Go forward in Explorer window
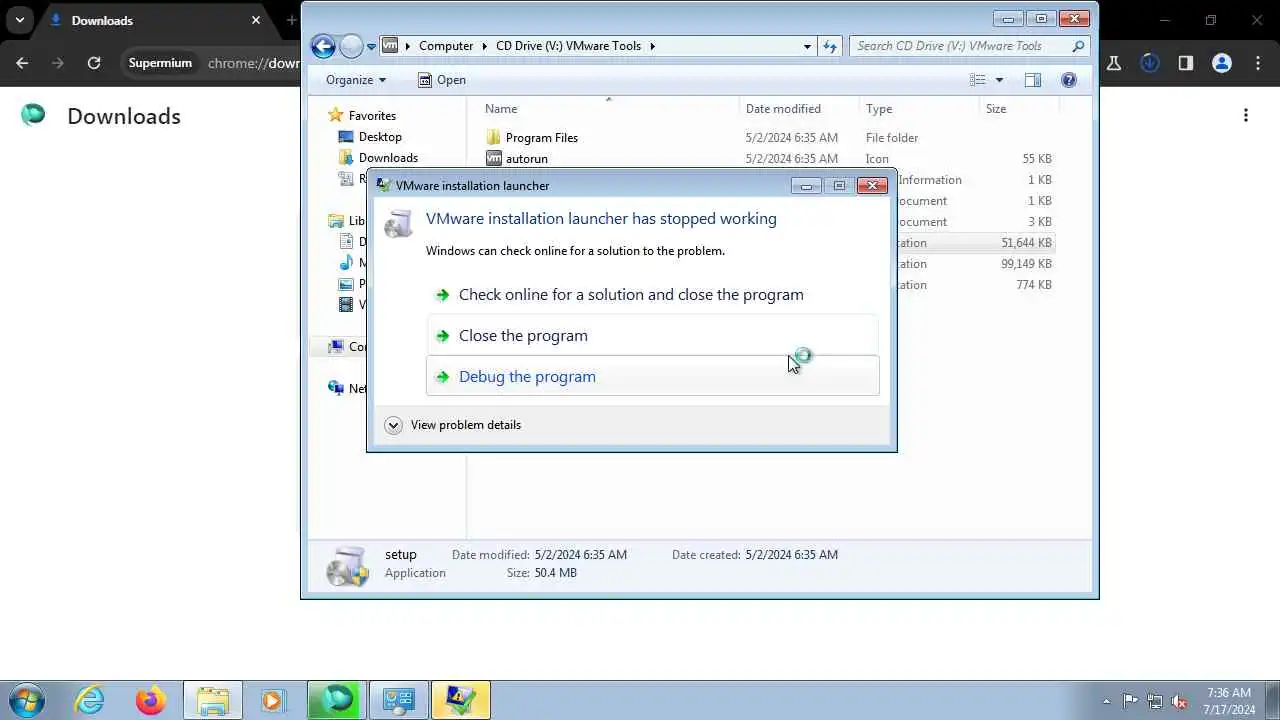This screenshot has height=720, width=1280. pyautogui.click(x=351, y=46)
